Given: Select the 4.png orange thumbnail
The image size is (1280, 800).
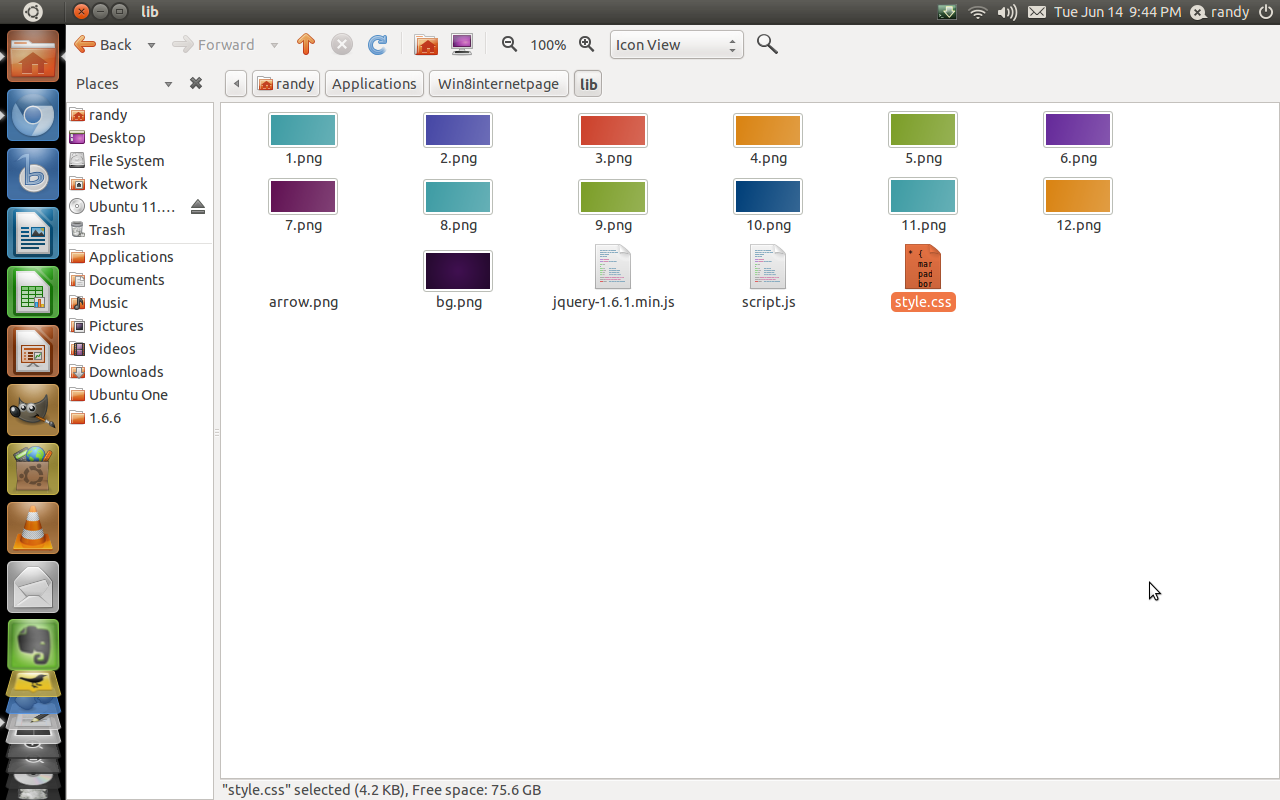Looking at the screenshot, I should (768, 130).
